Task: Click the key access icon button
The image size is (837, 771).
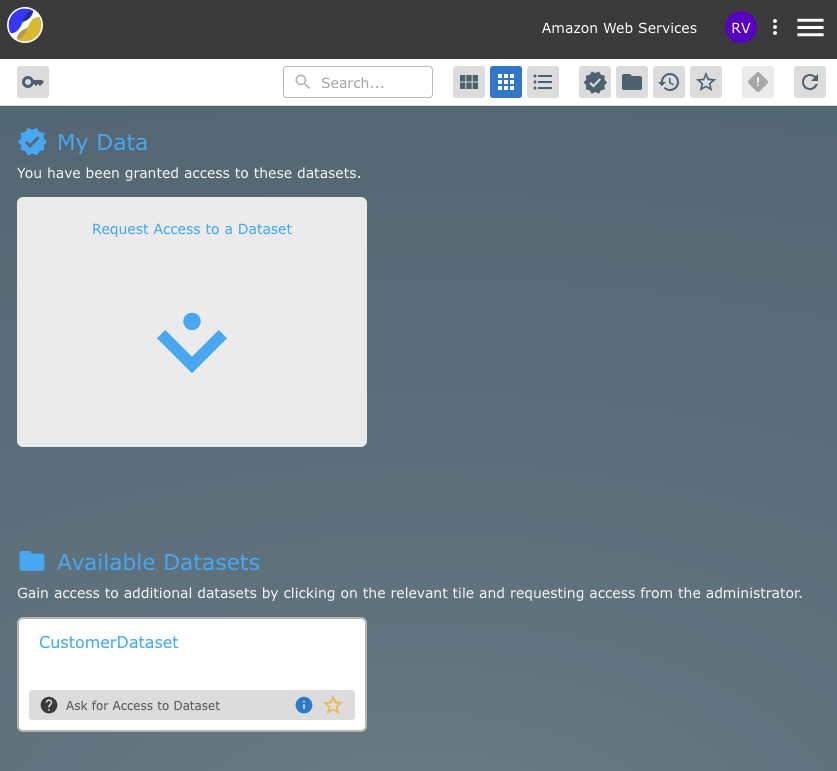Action: (x=33, y=82)
